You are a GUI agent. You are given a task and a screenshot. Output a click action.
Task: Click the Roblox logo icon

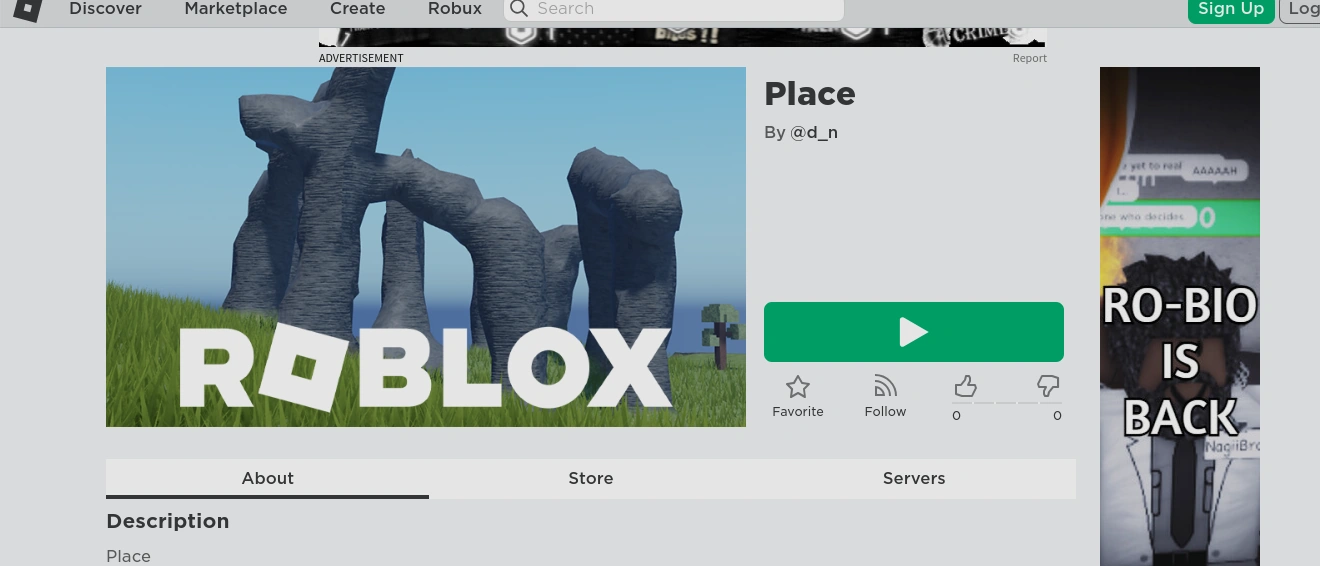point(28,9)
